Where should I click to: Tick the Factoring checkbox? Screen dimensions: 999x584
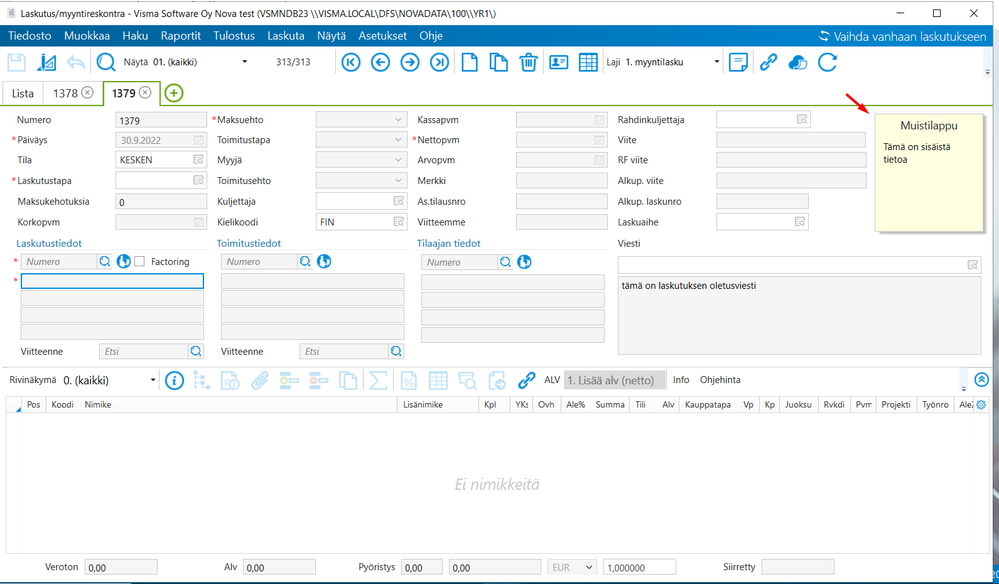click(x=140, y=262)
